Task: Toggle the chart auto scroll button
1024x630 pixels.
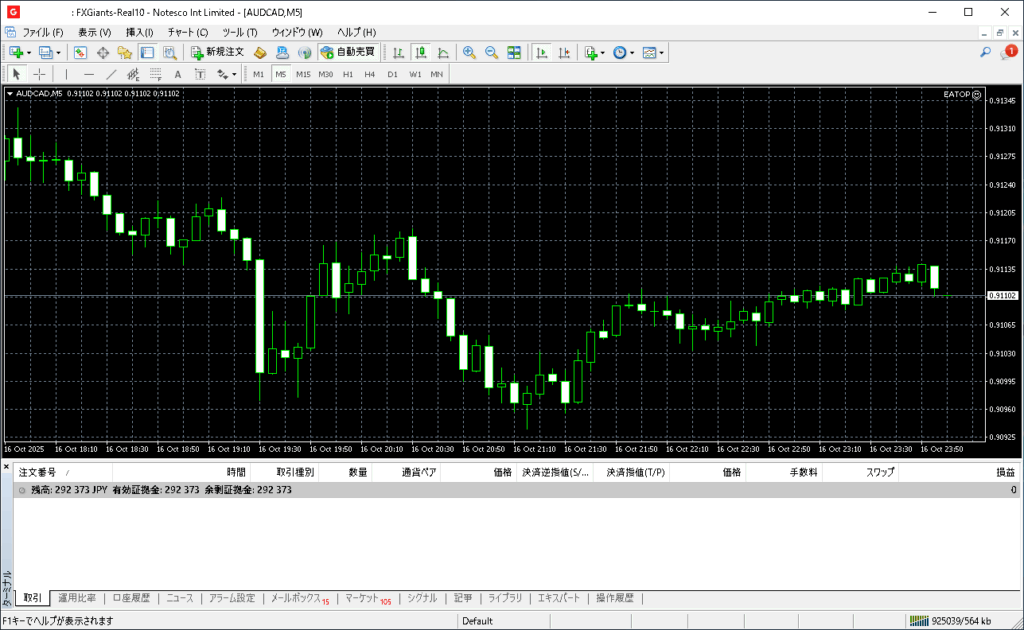Action: tap(542, 52)
